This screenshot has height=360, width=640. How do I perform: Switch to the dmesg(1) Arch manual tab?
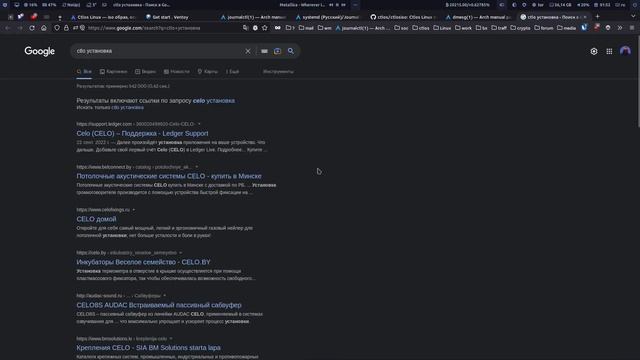coord(478,17)
